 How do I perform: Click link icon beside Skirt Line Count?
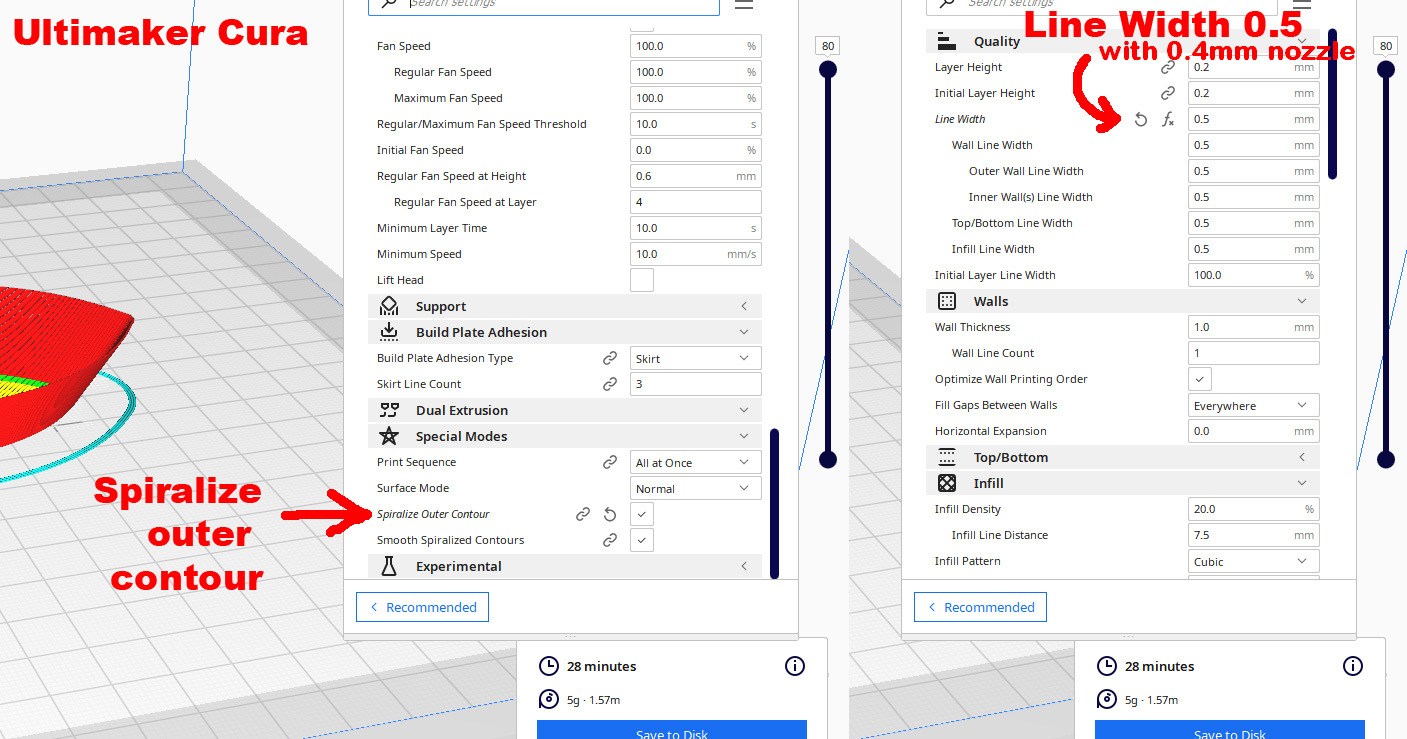pos(609,384)
